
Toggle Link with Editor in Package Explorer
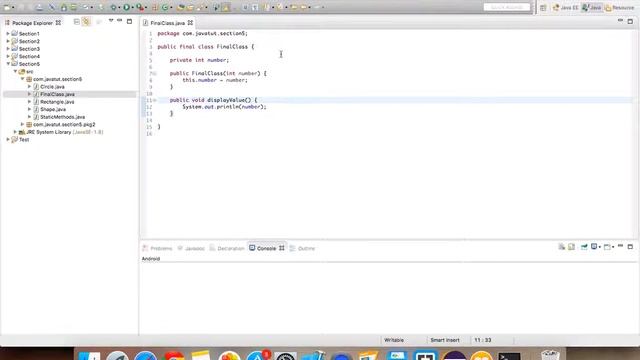click(x=86, y=22)
